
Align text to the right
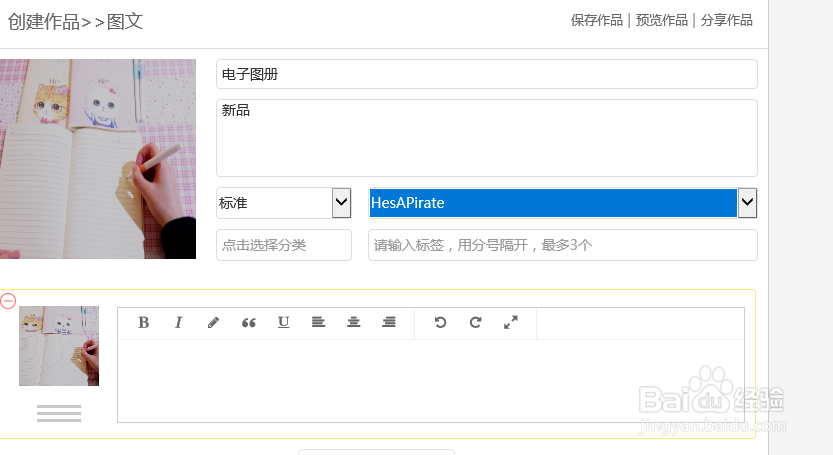(x=389, y=322)
